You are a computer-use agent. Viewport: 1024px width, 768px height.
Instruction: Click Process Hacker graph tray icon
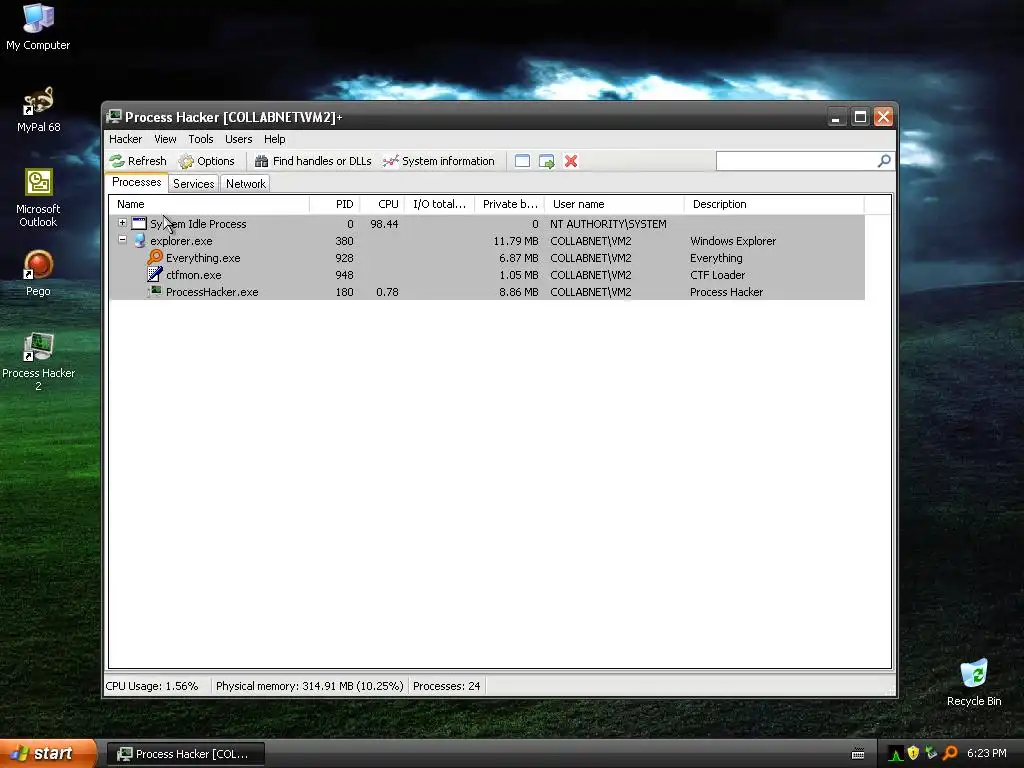895,754
